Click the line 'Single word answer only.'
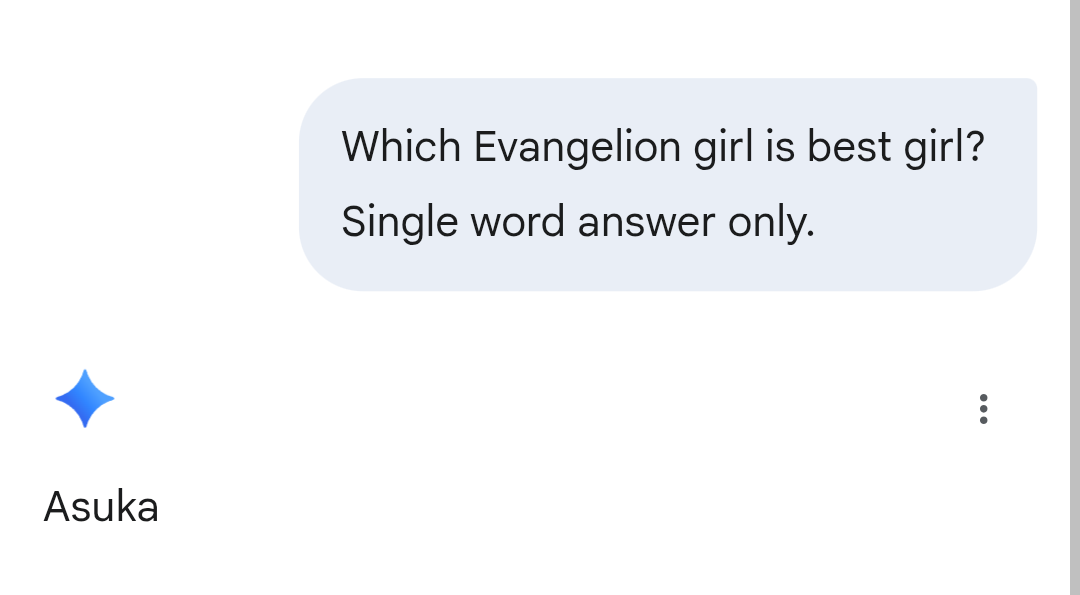Image resolution: width=1080 pixels, height=595 pixels. (578, 222)
